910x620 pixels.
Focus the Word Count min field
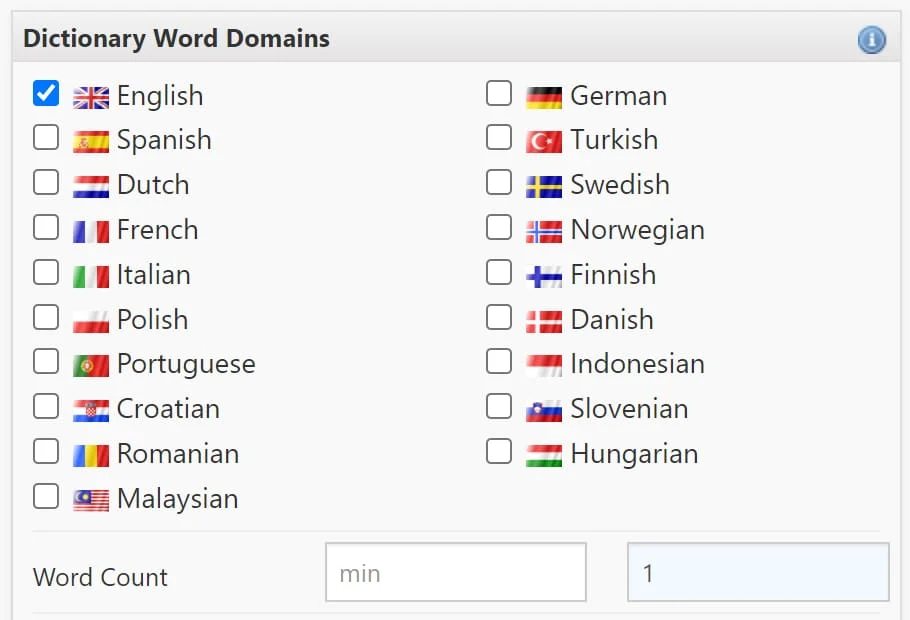[456, 572]
